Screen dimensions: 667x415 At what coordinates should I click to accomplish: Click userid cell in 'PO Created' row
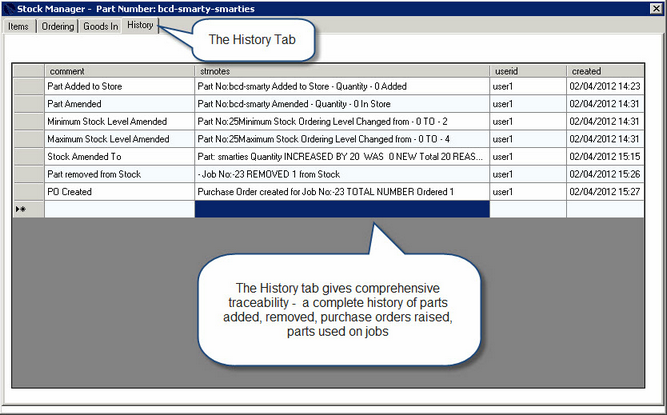pyautogui.click(x=528, y=192)
